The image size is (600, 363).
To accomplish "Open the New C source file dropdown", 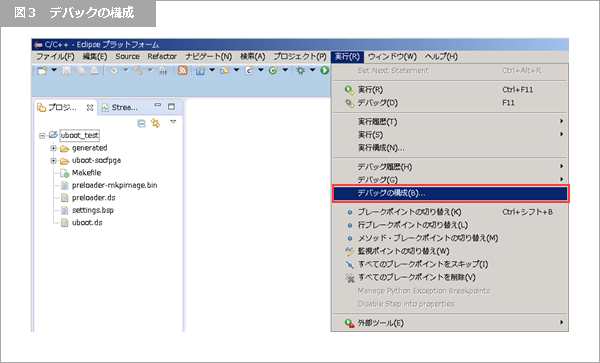I will (x=261, y=70).
